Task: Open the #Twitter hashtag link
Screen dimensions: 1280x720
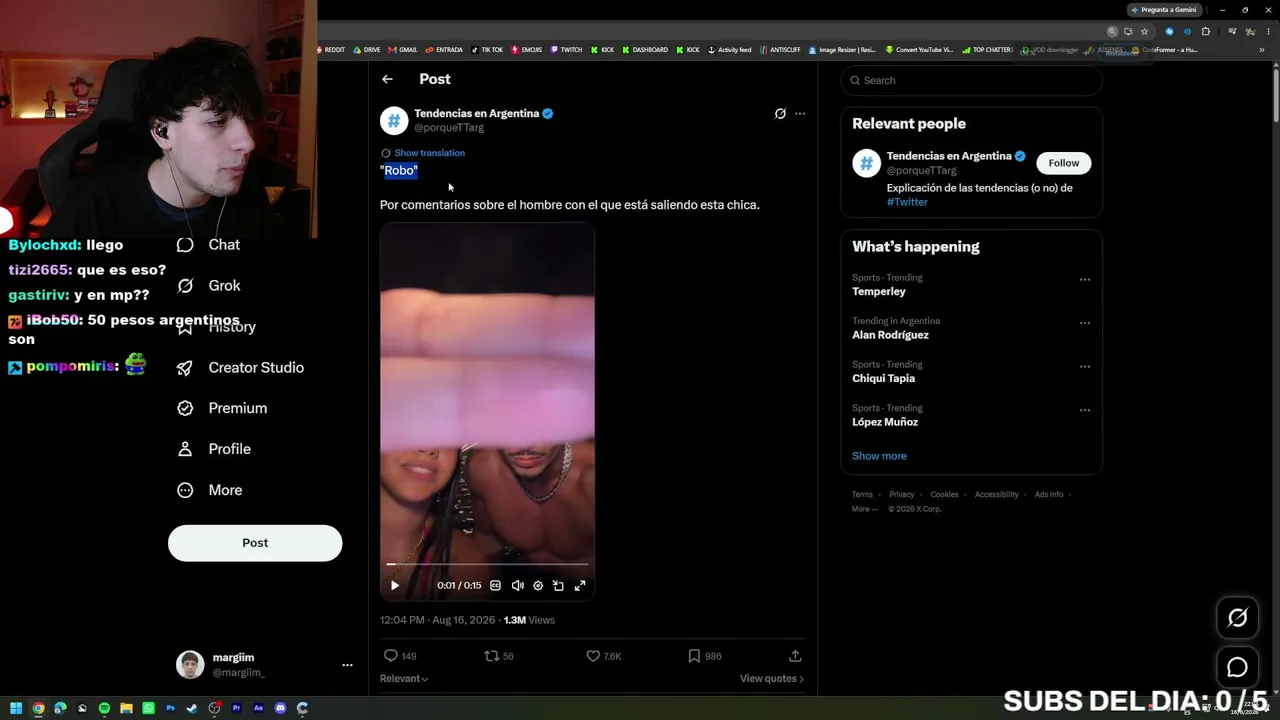Action: tap(907, 202)
